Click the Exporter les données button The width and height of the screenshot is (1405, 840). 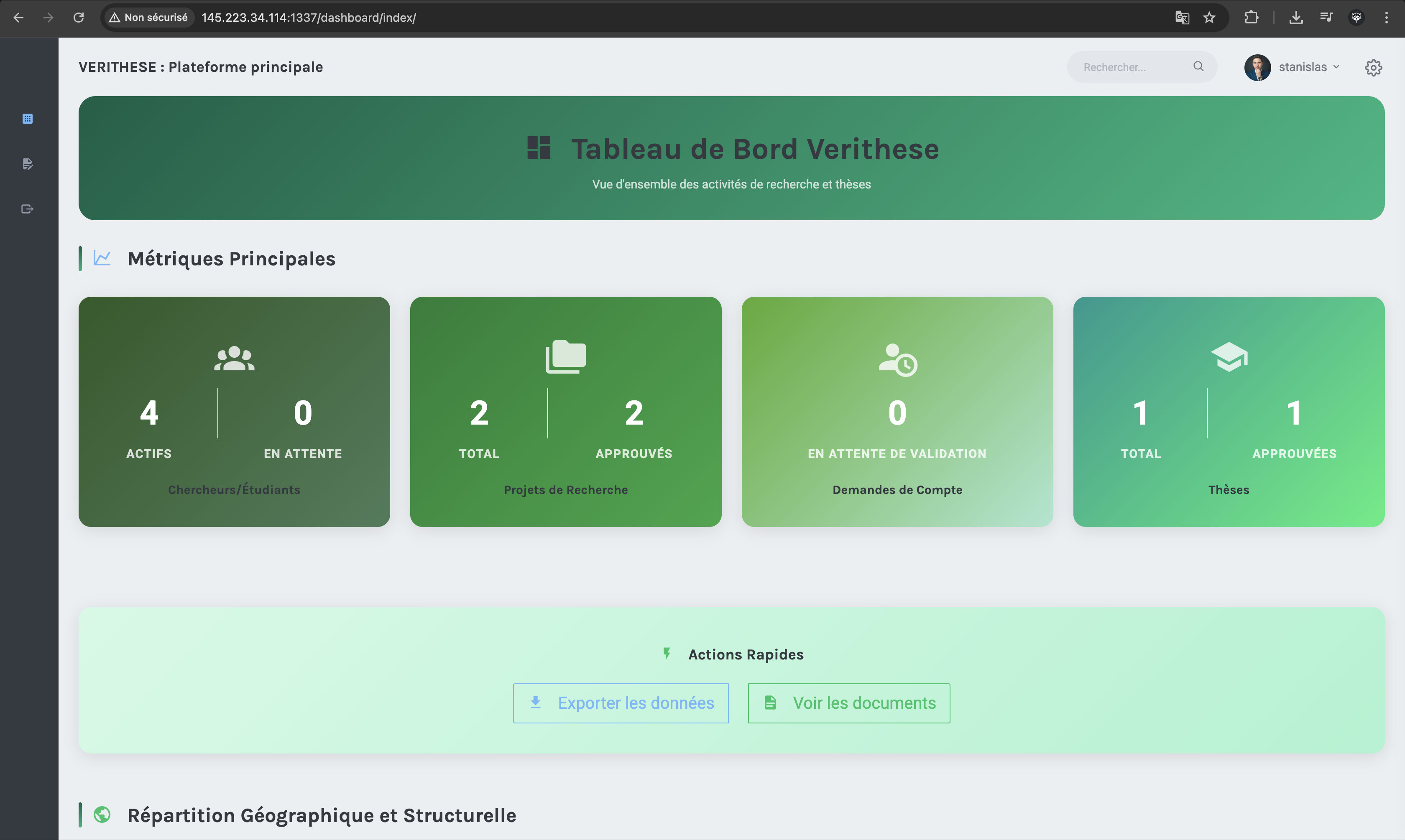[x=621, y=703]
